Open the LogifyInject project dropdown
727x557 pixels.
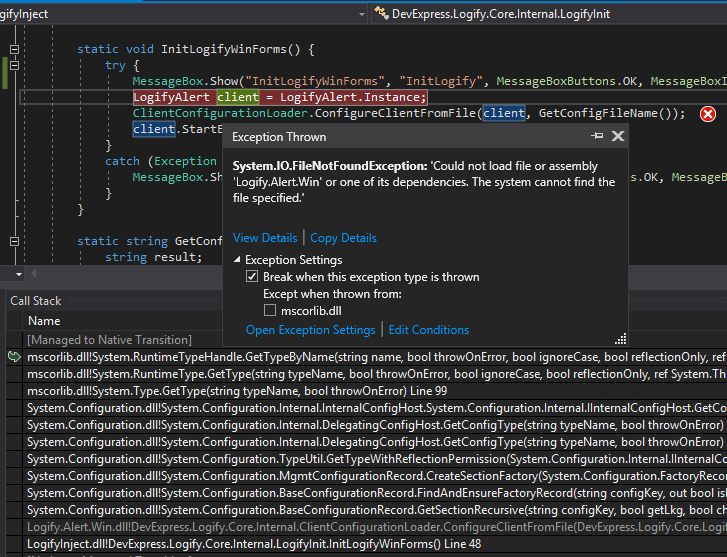tap(362, 14)
